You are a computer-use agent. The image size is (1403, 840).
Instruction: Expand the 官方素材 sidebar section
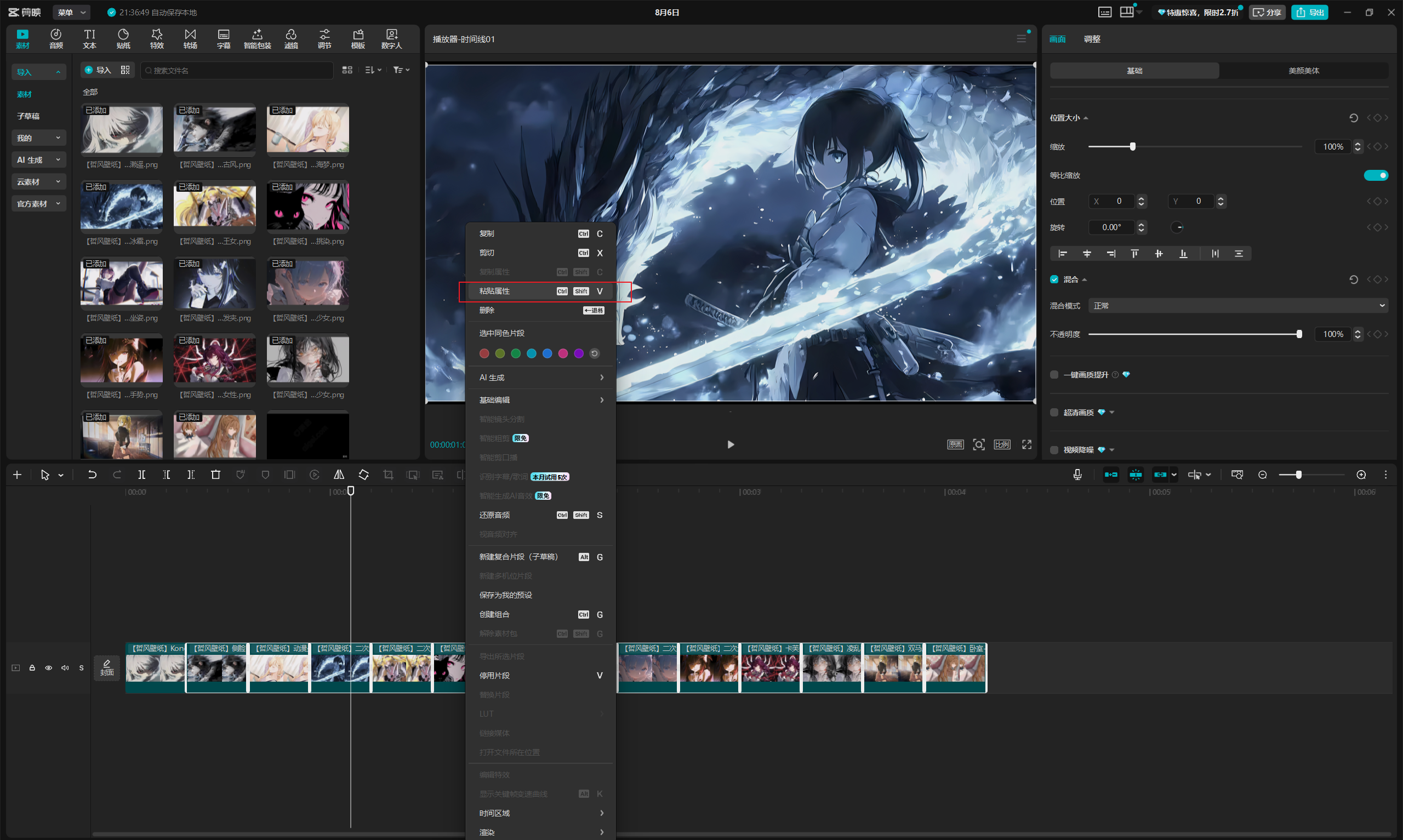tap(38, 204)
